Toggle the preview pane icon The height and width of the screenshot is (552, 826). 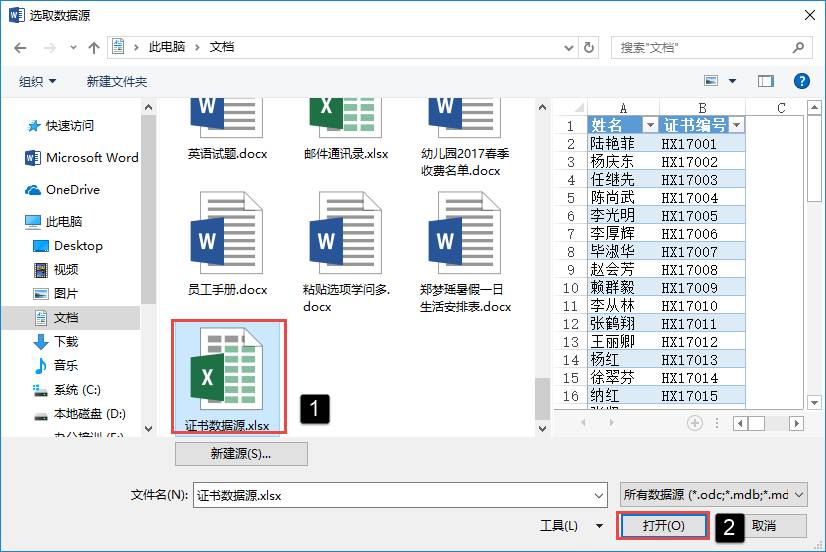765,81
